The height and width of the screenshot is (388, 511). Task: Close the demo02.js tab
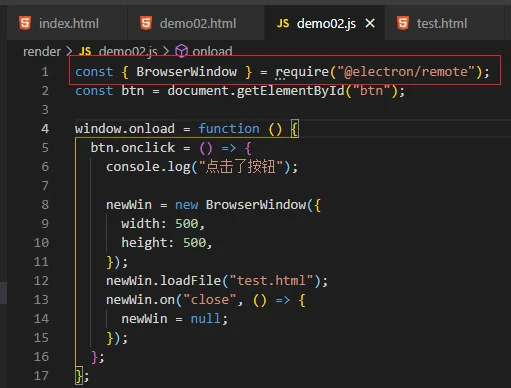coord(370,23)
